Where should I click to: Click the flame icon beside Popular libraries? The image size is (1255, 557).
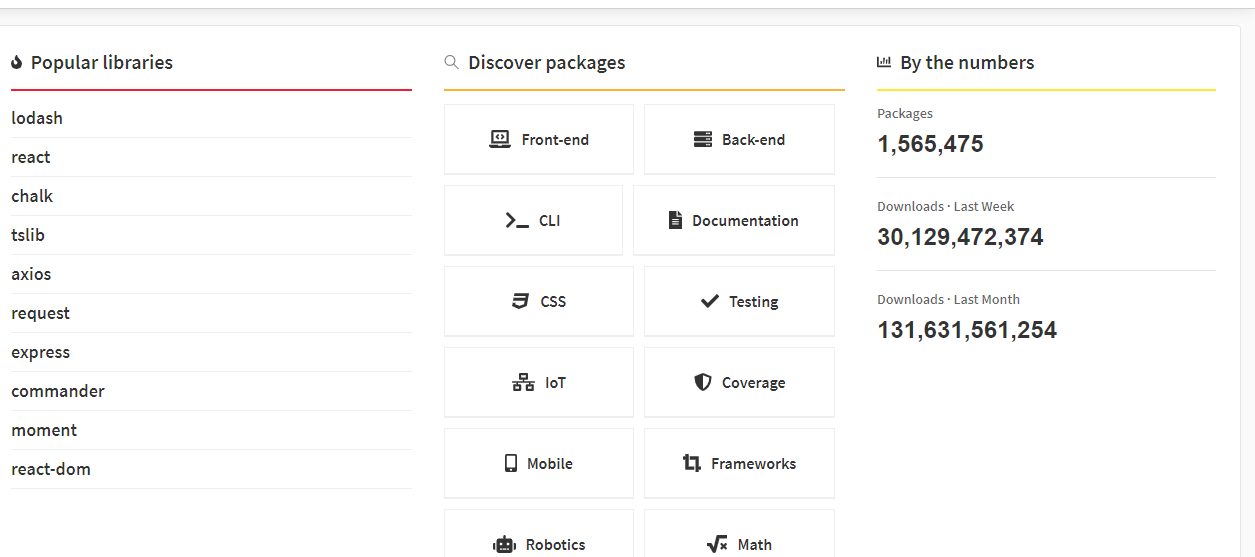pos(17,63)
